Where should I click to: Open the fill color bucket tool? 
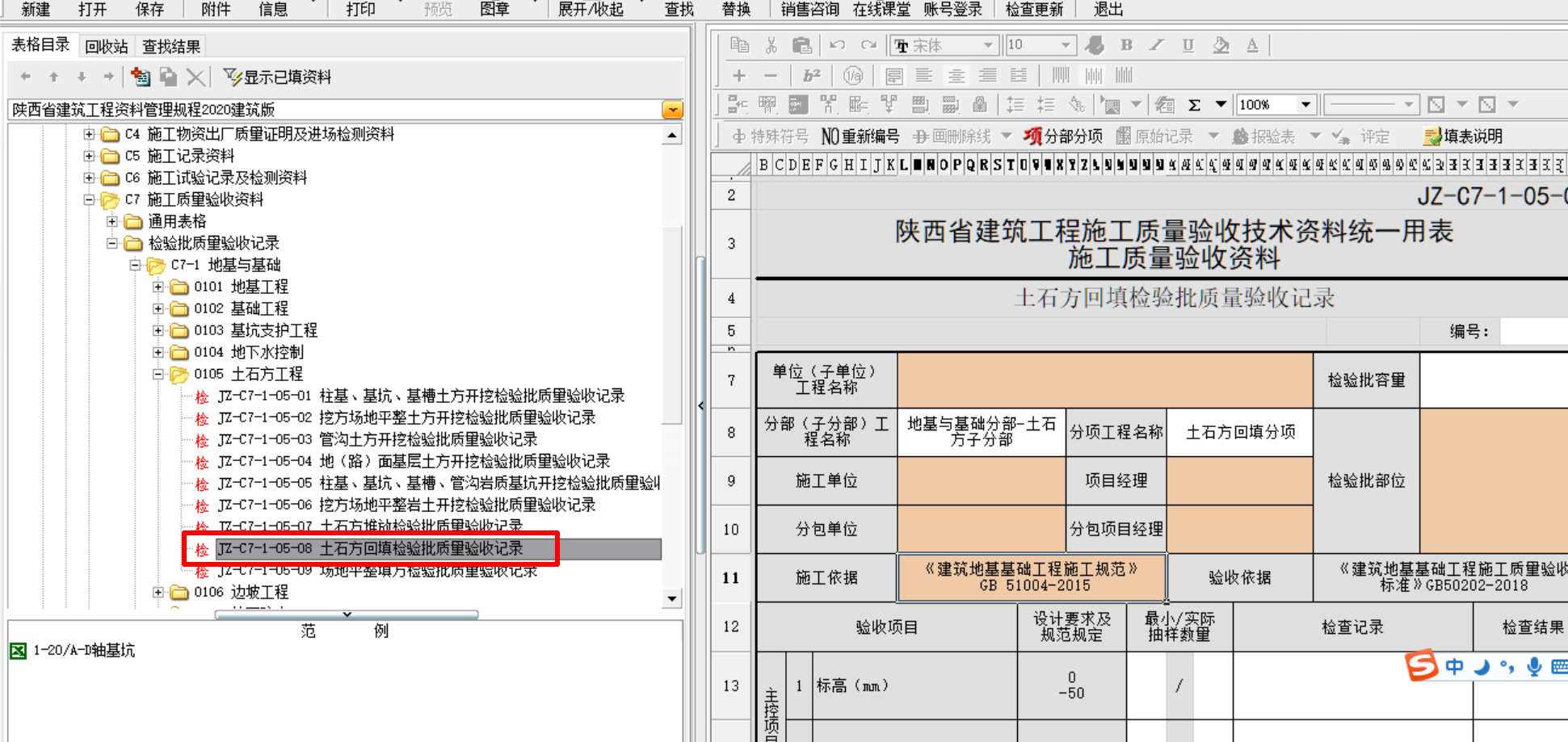tap(1221, 45)
